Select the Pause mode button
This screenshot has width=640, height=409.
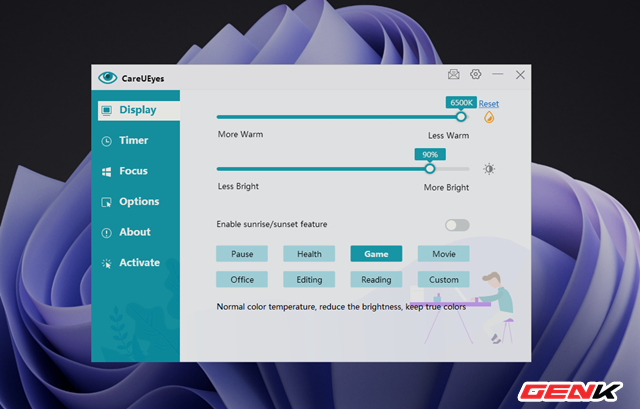[242, 254]
